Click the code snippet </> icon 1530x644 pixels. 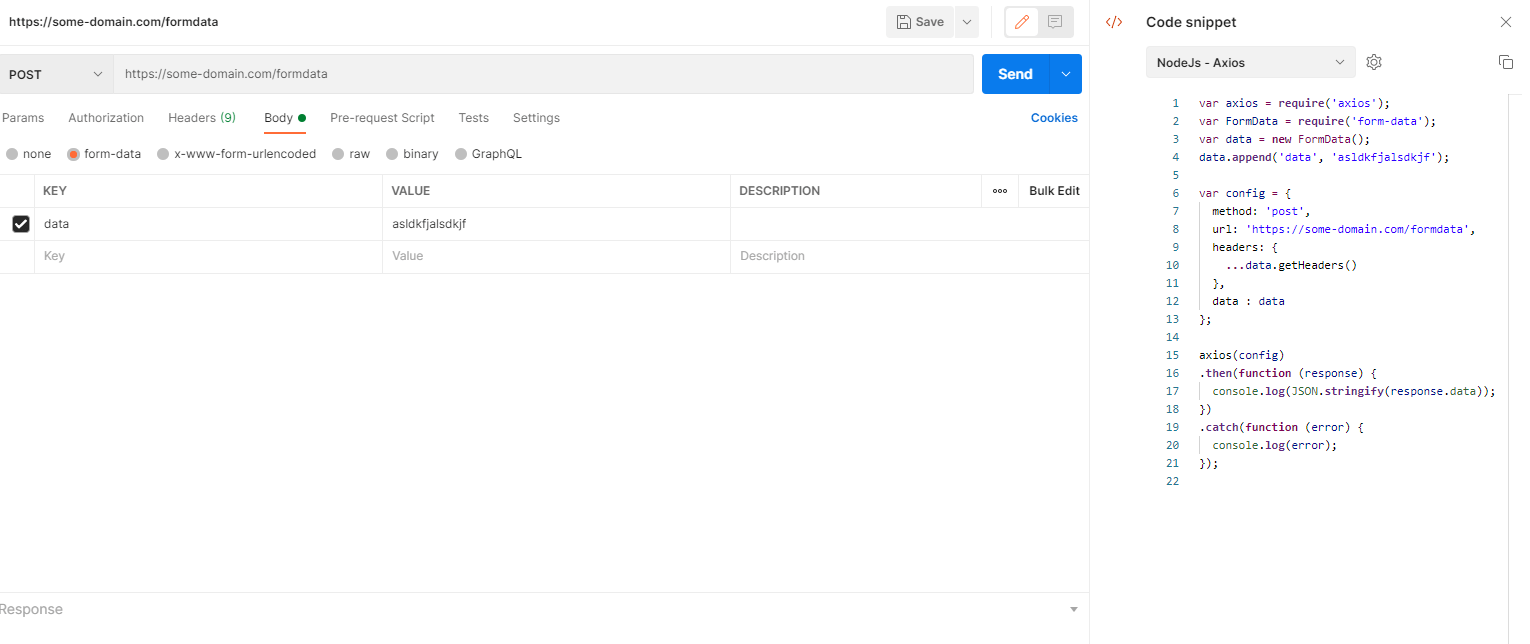(1114, 21)
